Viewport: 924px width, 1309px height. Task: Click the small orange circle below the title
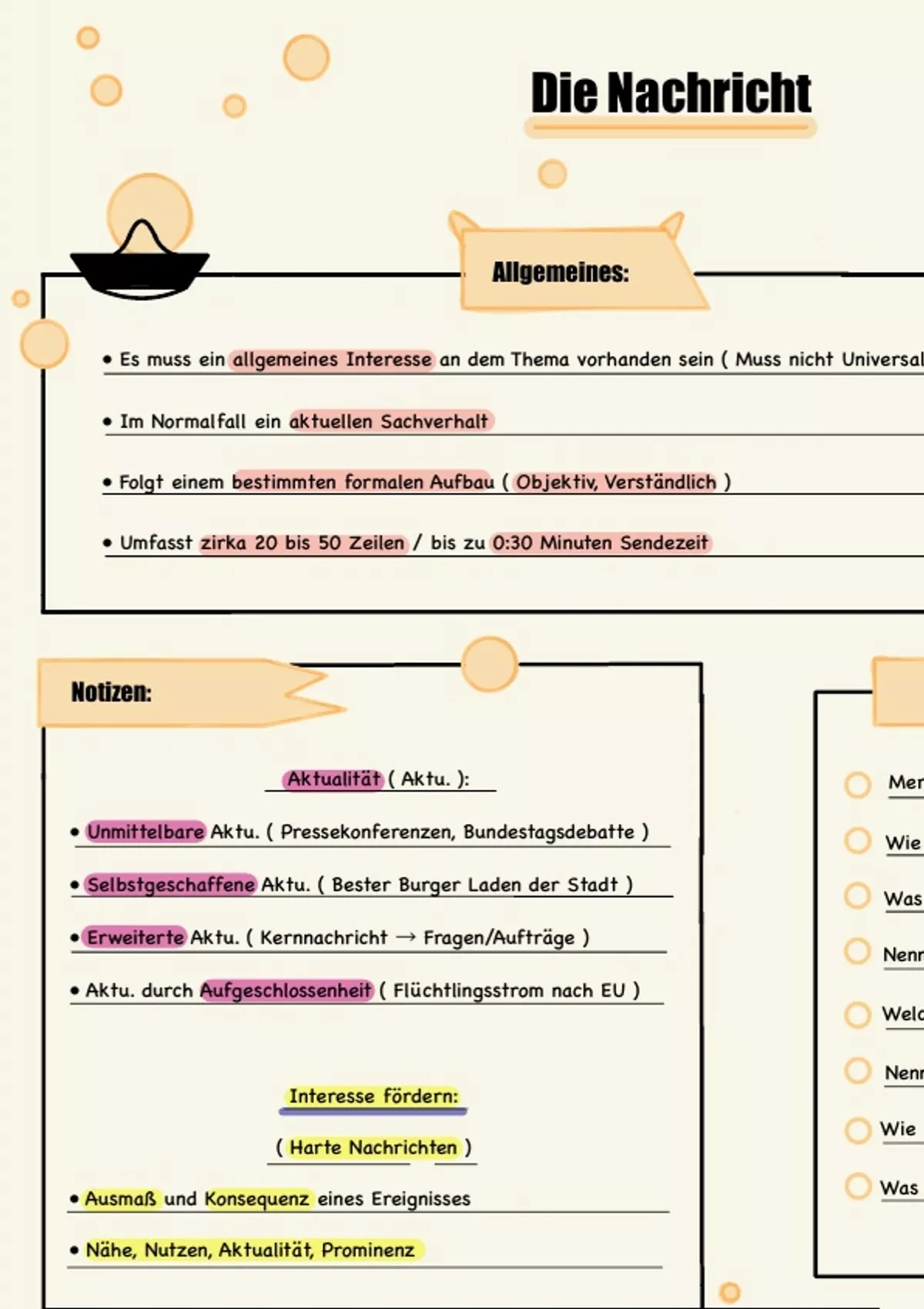(x=552, y=174)
